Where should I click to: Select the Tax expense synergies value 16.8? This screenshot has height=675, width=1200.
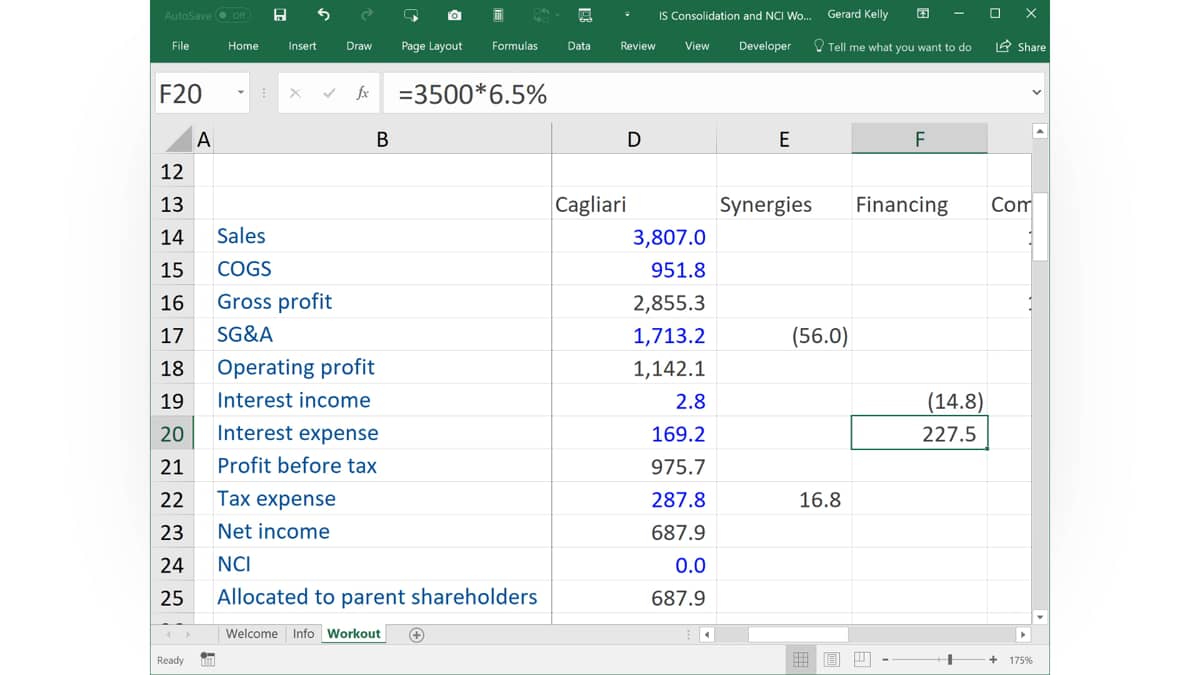point(784,500)
